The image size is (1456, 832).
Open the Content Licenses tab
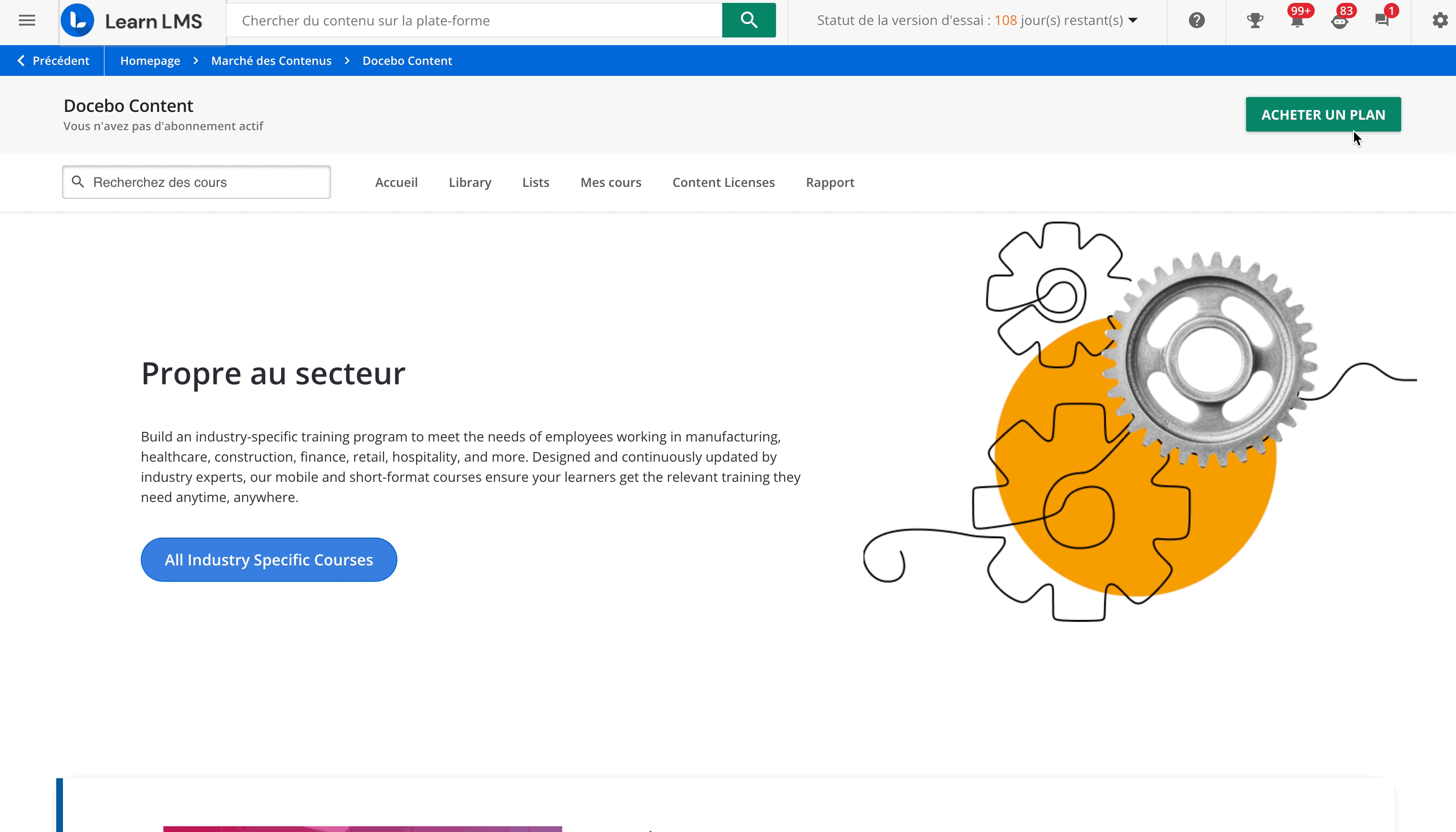(x=723, y=182)
